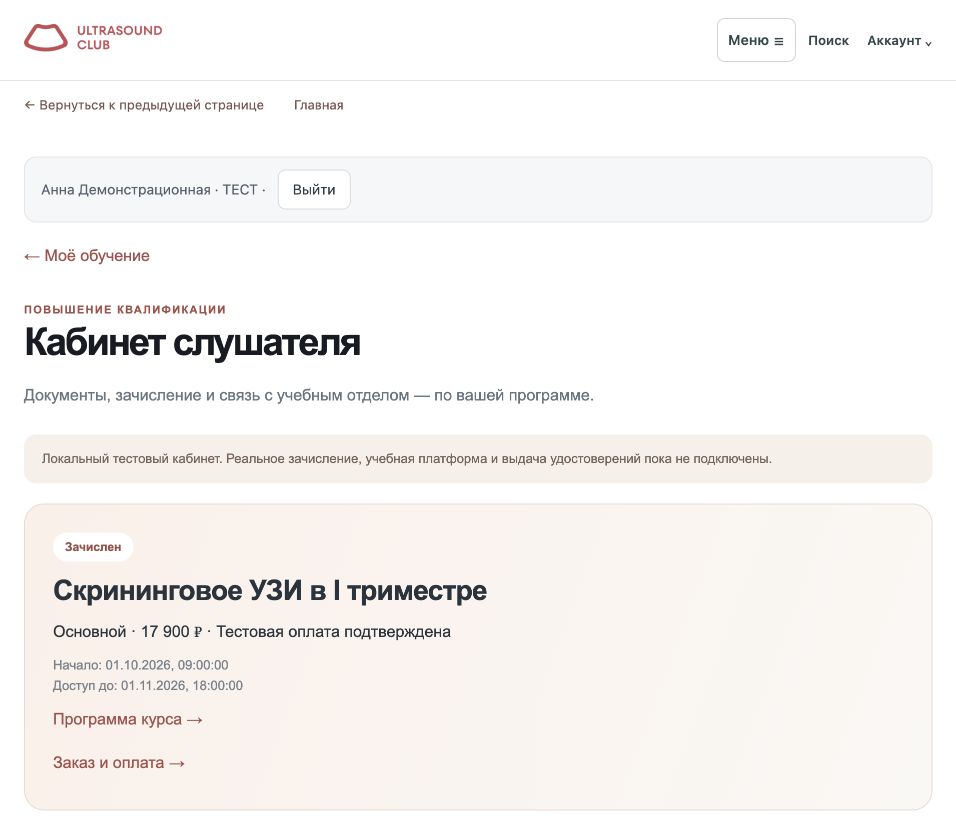The image size is (956, 827).
Task: Open the Заказ и оплата link
Action: [119, 762]
